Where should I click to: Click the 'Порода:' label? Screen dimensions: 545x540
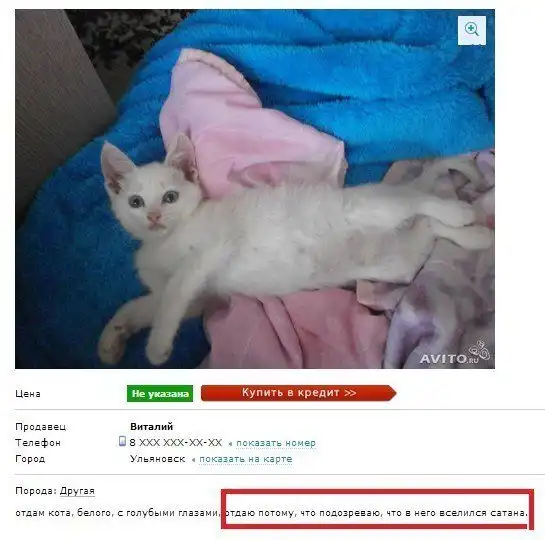pyautogui.click(x=36, y=491)
